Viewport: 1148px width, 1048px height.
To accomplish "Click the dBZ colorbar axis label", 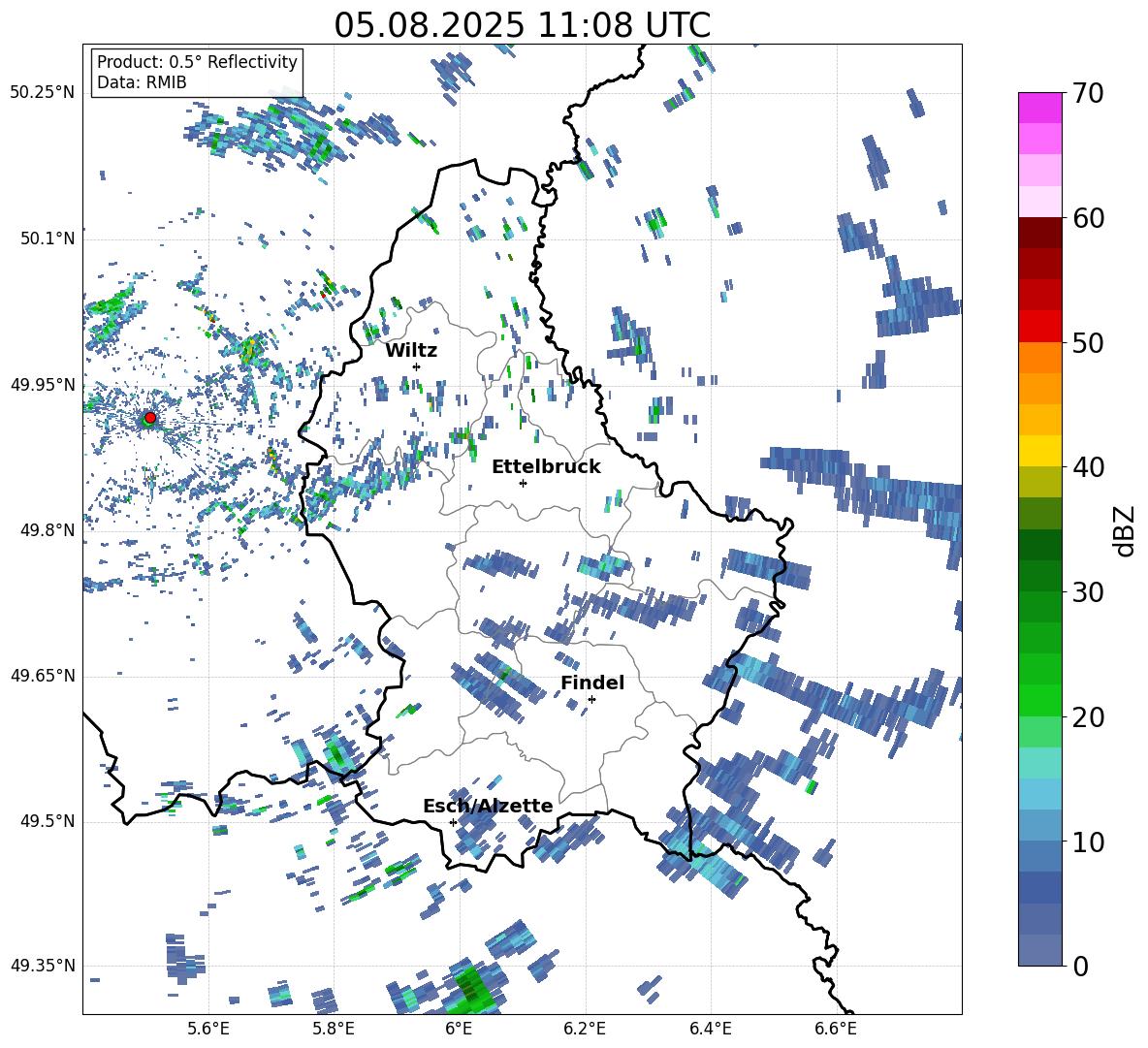I will coord(1123,530).
